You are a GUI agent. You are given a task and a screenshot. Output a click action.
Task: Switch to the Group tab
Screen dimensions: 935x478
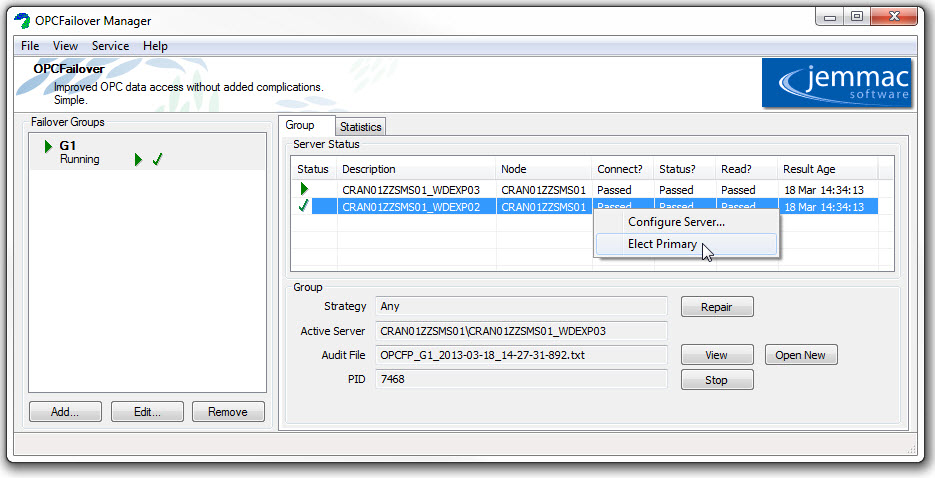306,125
